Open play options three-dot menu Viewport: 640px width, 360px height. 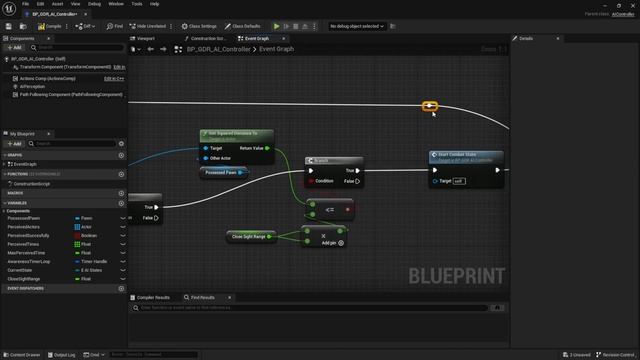coord(314,26)
